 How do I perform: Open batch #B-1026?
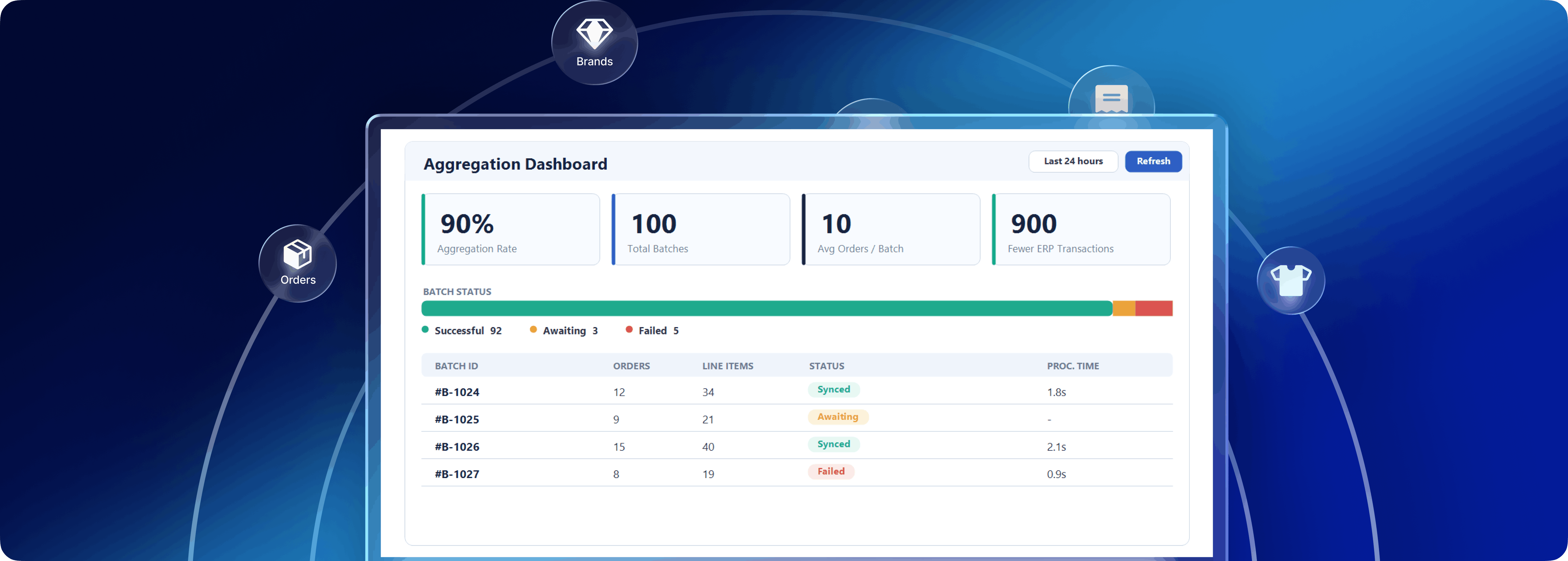point(457,447)
